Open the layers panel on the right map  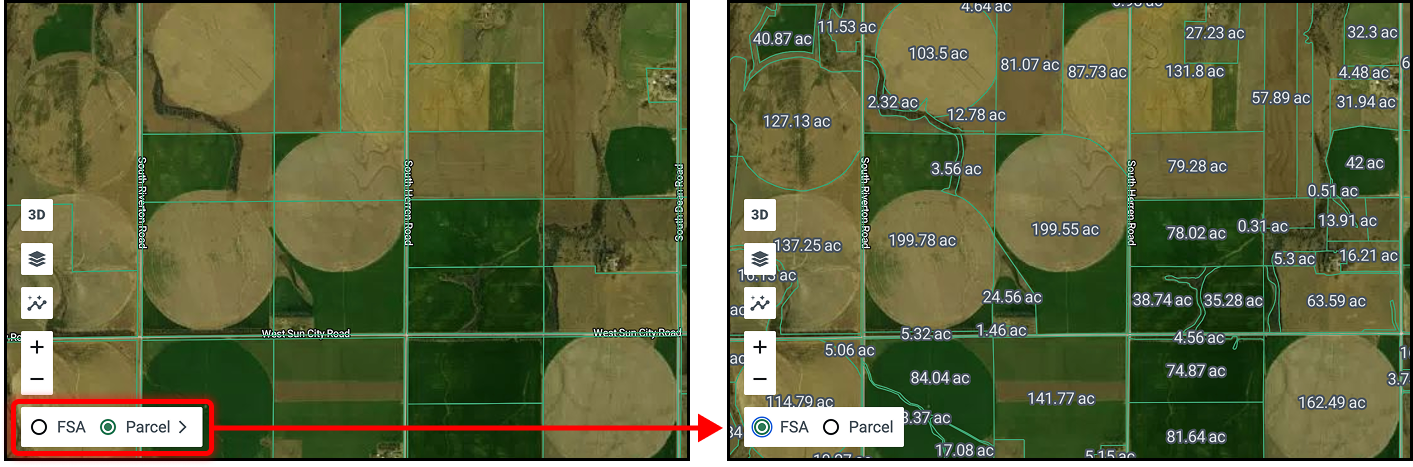[x=760, y=259]
